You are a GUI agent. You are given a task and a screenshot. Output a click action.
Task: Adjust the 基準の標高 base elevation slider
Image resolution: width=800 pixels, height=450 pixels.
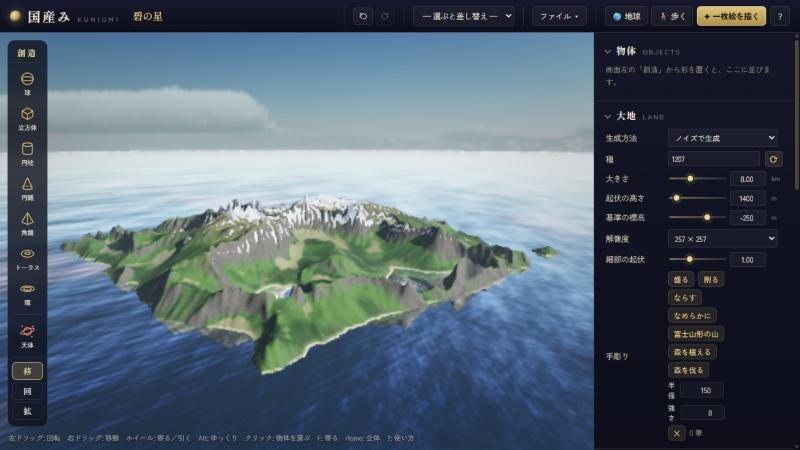click(697, 217)
